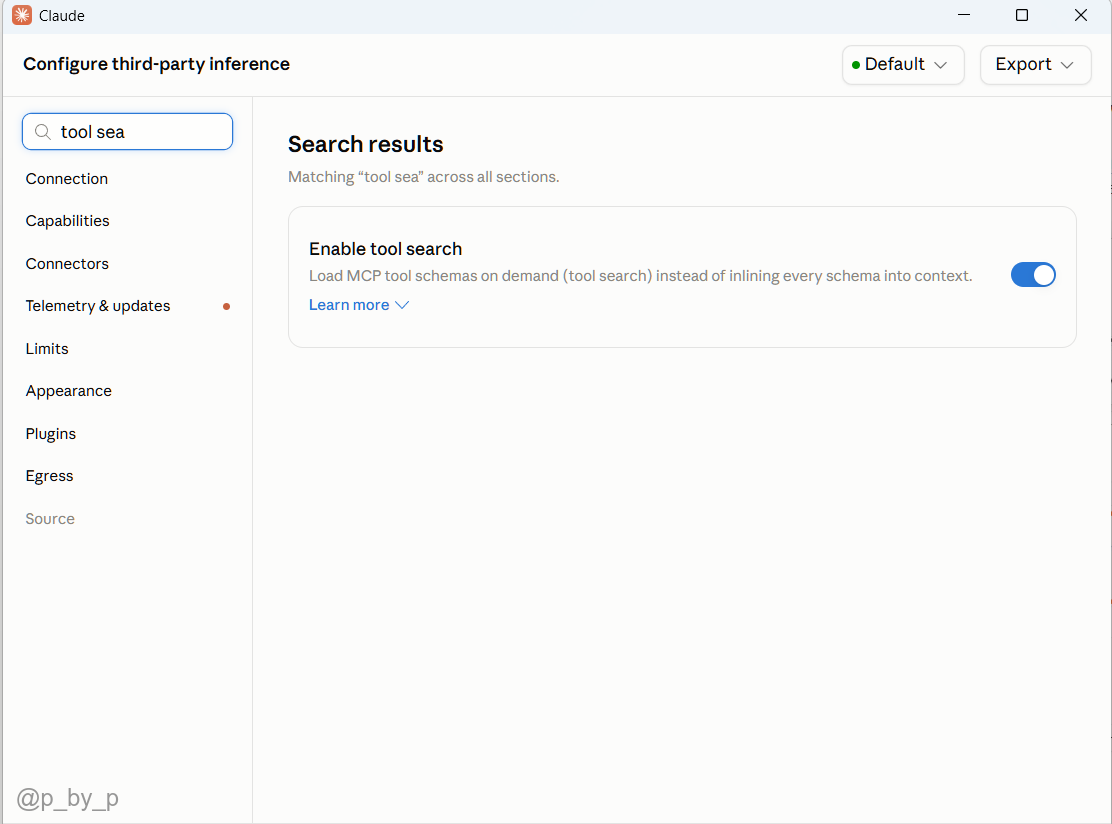Image resolution: width=1112 pixels, height=824 pixels.
Task: Open the Source section
Action: [x=50, y=519]
